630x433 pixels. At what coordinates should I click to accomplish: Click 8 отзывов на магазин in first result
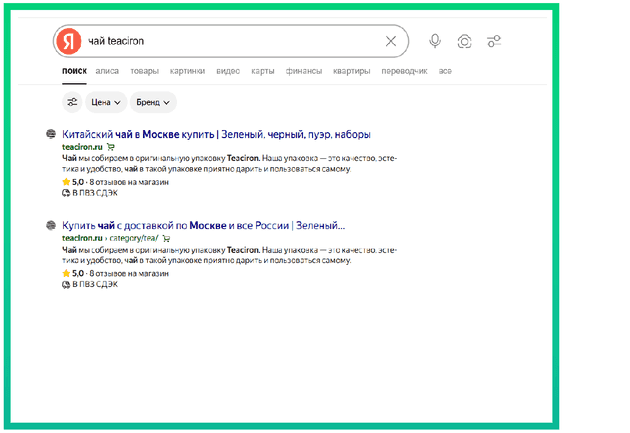129,182
